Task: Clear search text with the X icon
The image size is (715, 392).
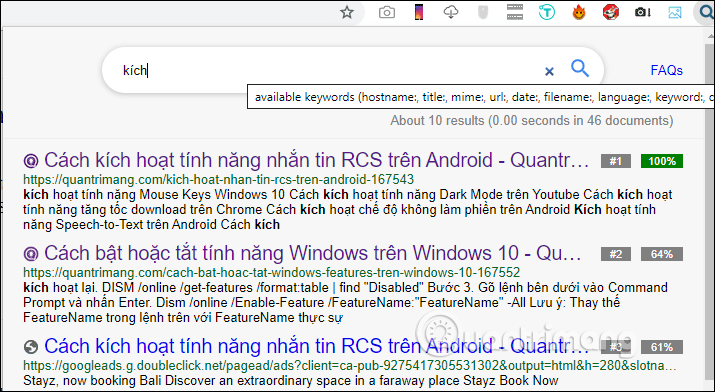Action: point(549,71)
